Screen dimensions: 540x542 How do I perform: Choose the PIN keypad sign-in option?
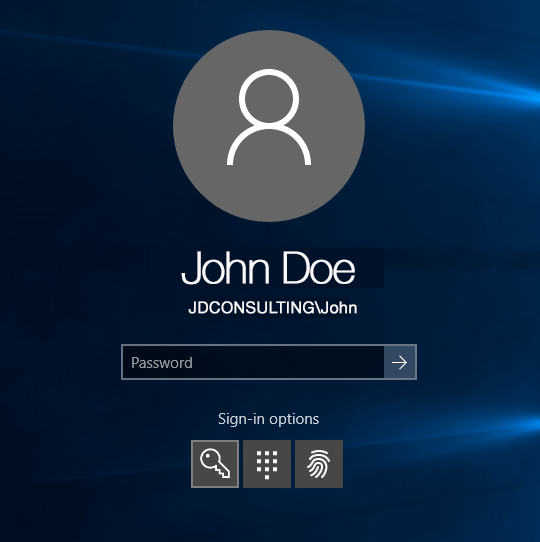pos(267,464)
